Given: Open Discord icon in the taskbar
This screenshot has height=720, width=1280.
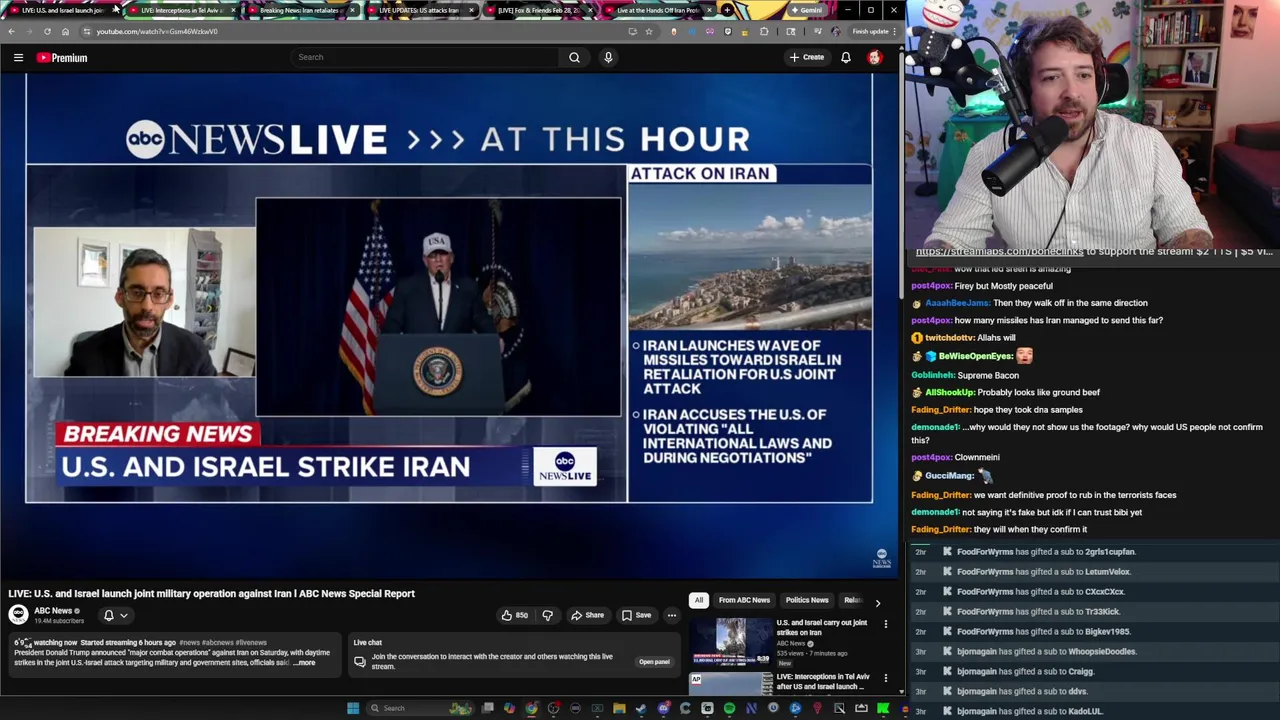Looking at the screenshot, I should [663, 708].
